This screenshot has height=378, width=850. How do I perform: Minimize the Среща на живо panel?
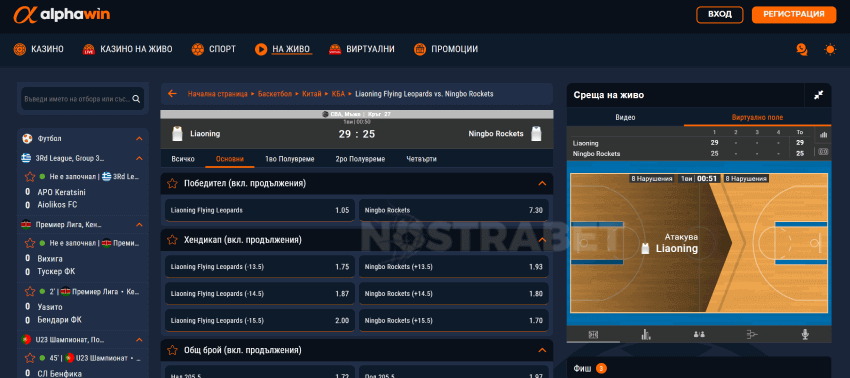[819, 95]
